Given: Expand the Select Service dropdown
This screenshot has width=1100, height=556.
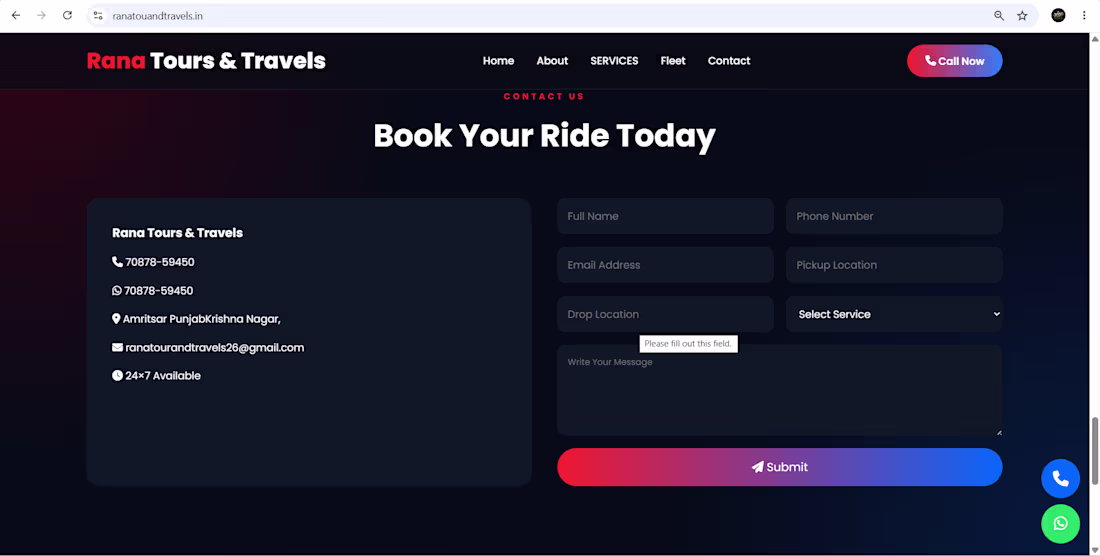Looking at the screenshot, I should tap(894, 314).
